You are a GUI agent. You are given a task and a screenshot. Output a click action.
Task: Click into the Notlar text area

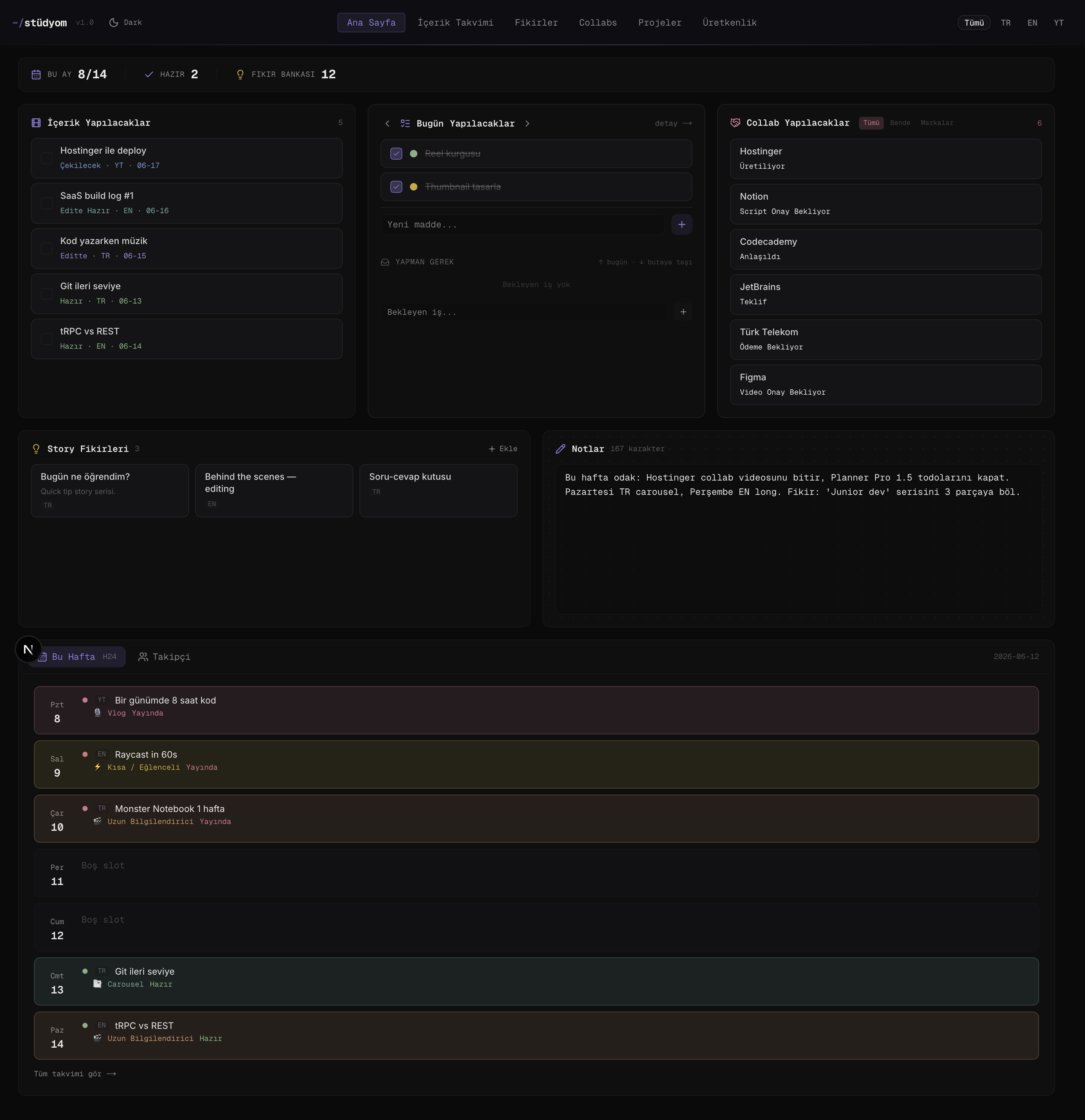pyautogui.click(x=798, y=539)
